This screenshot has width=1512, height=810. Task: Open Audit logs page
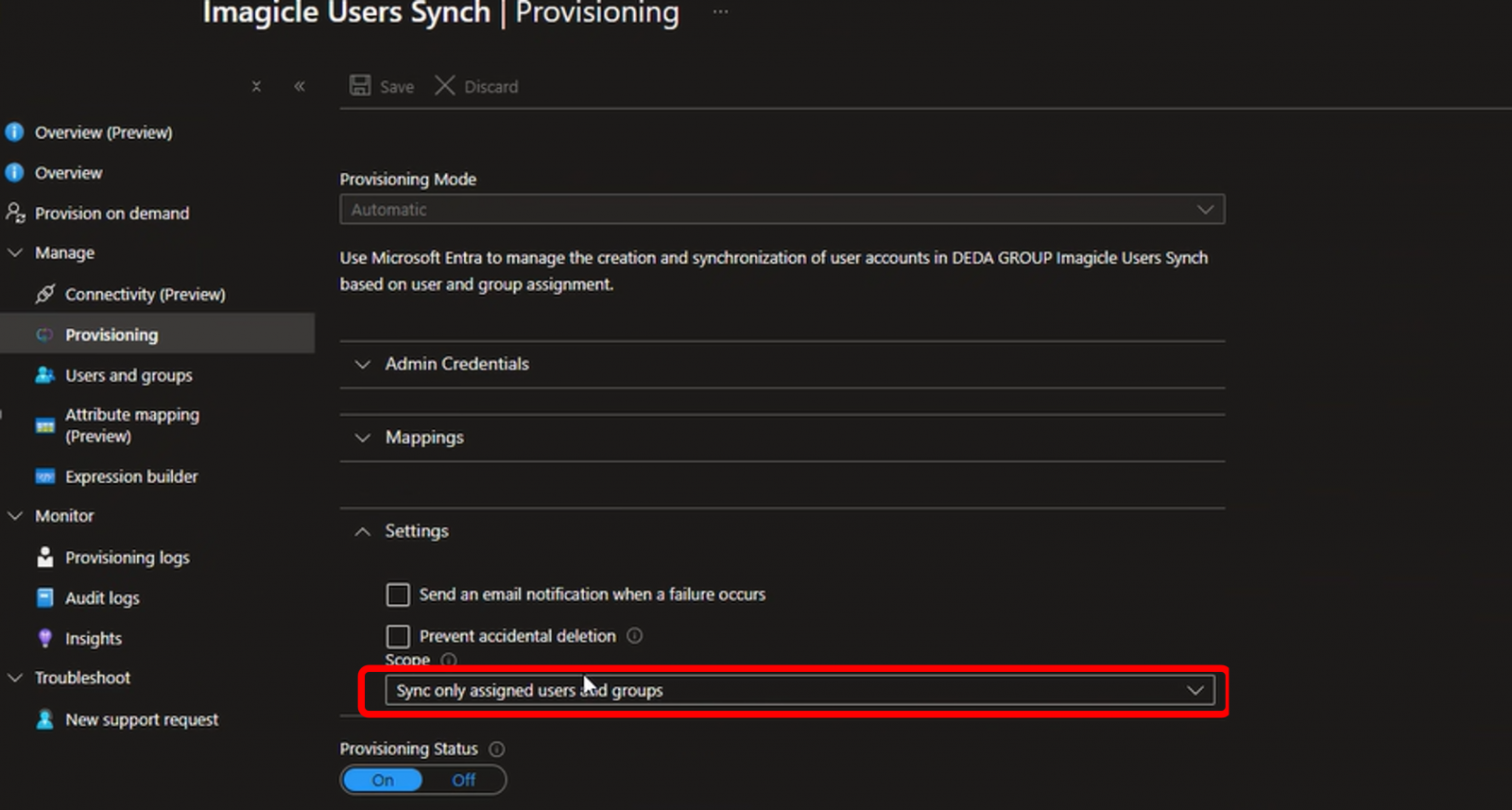tap(102, 598)
